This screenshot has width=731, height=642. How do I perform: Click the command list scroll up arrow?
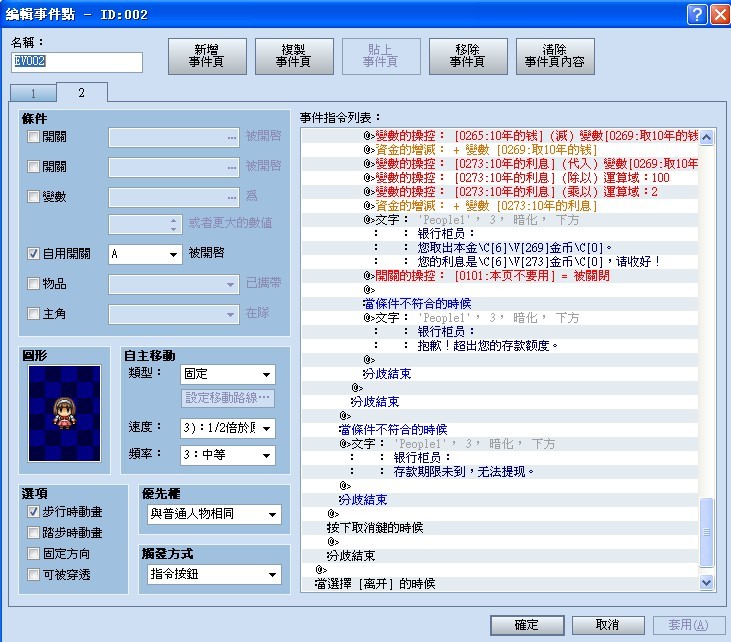click(x=706, y=138)
